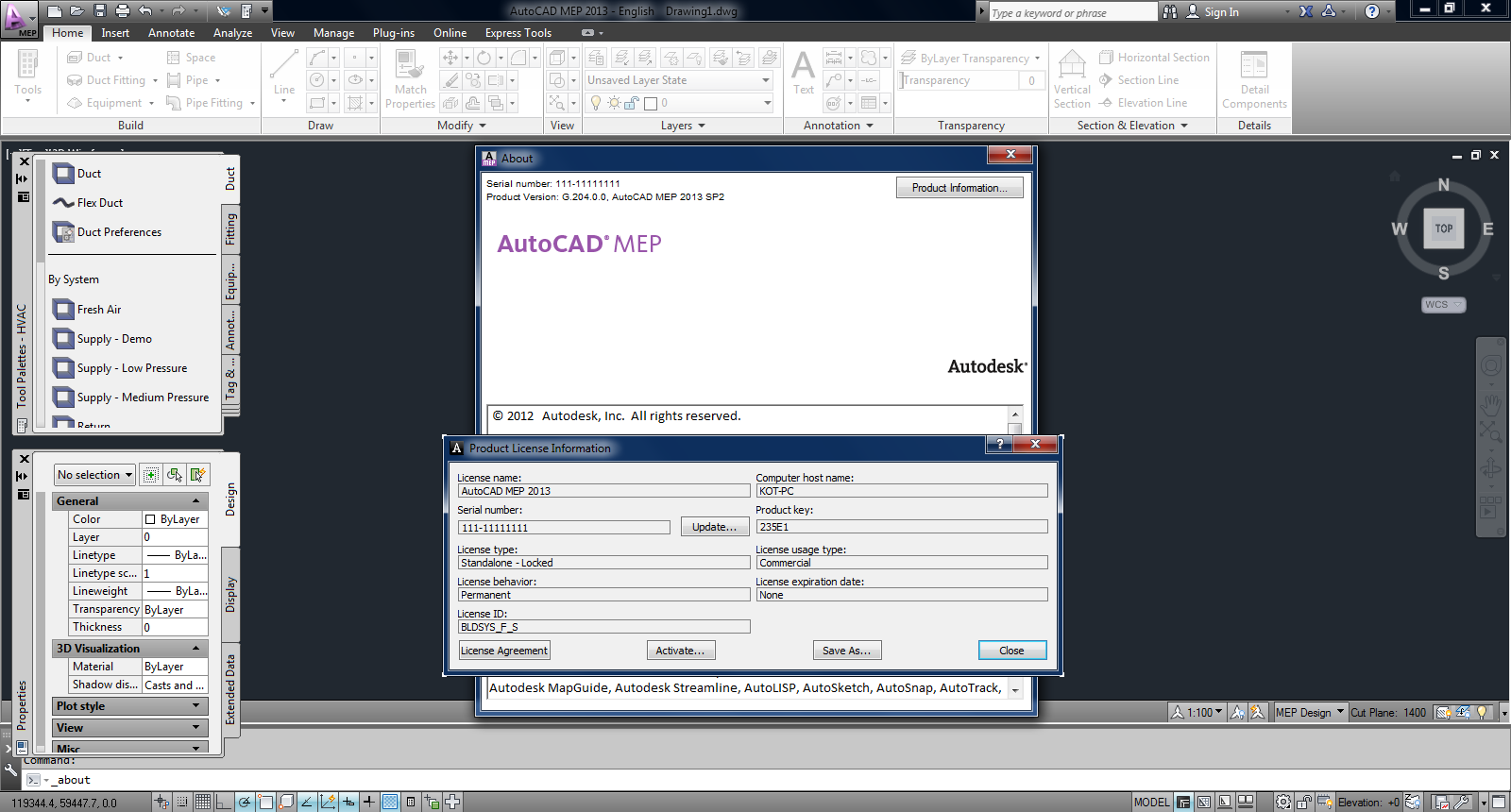Screen dimensions: 1511x812
Task: Collapse the General properties section
Action: pyautogui.click(x=130, y=501)
